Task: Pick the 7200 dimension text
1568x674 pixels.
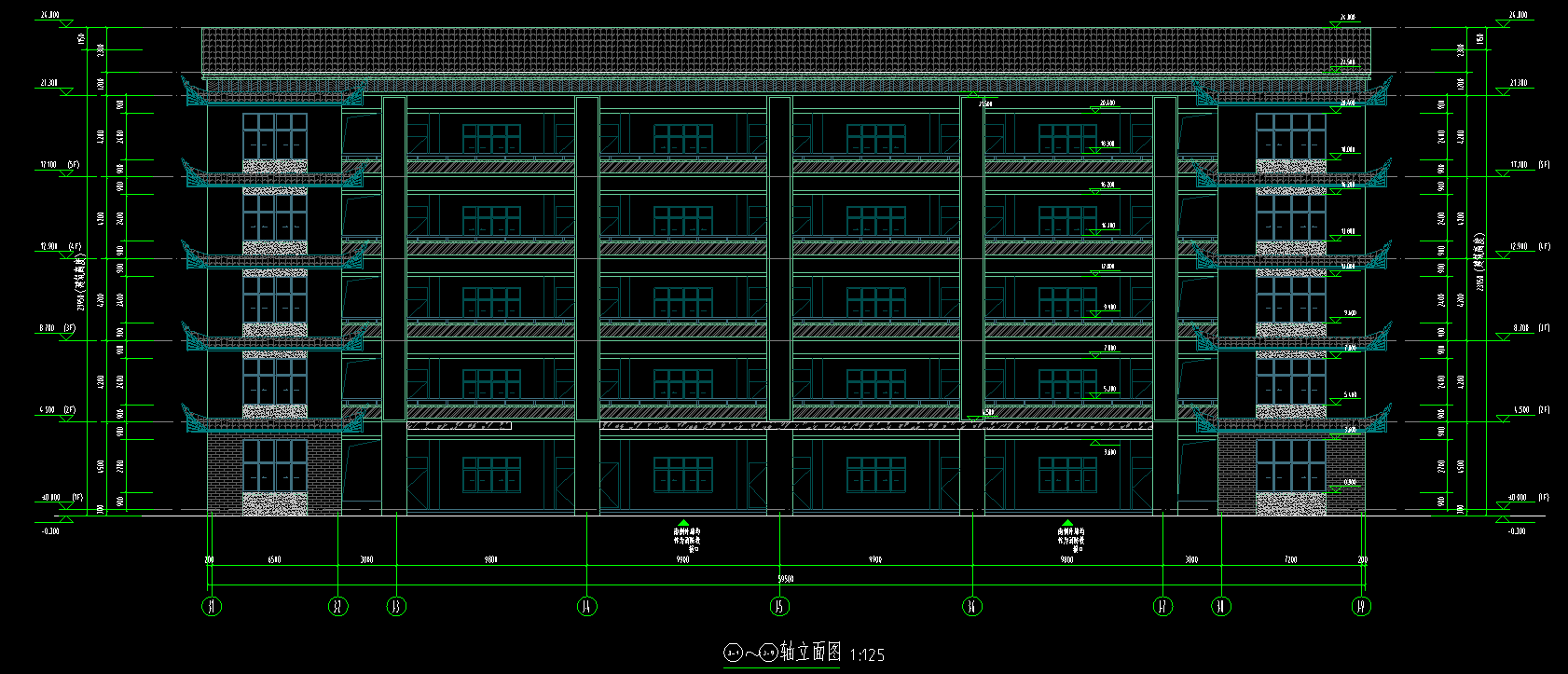Action: coord(1290,560)
